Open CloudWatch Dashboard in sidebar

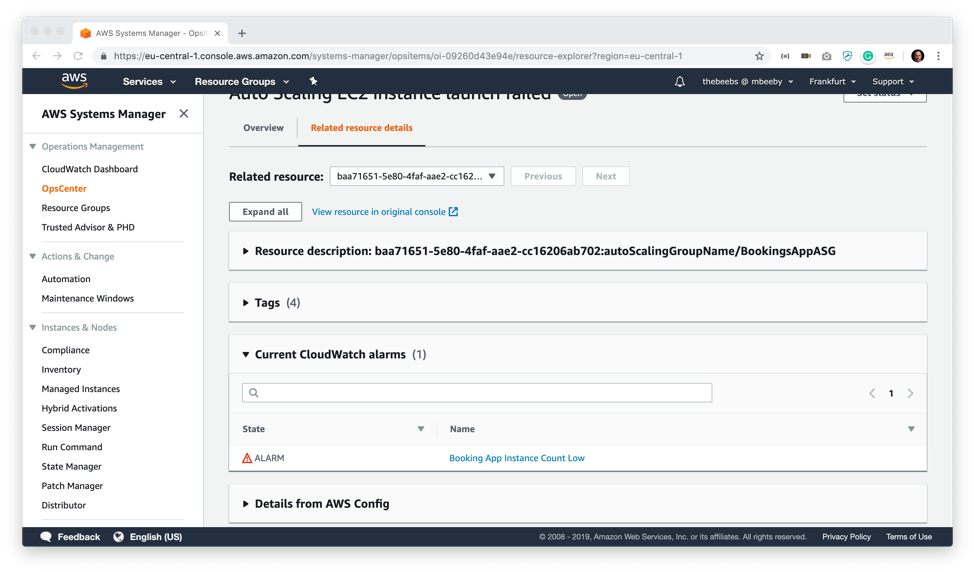click(x=89, y=169)
